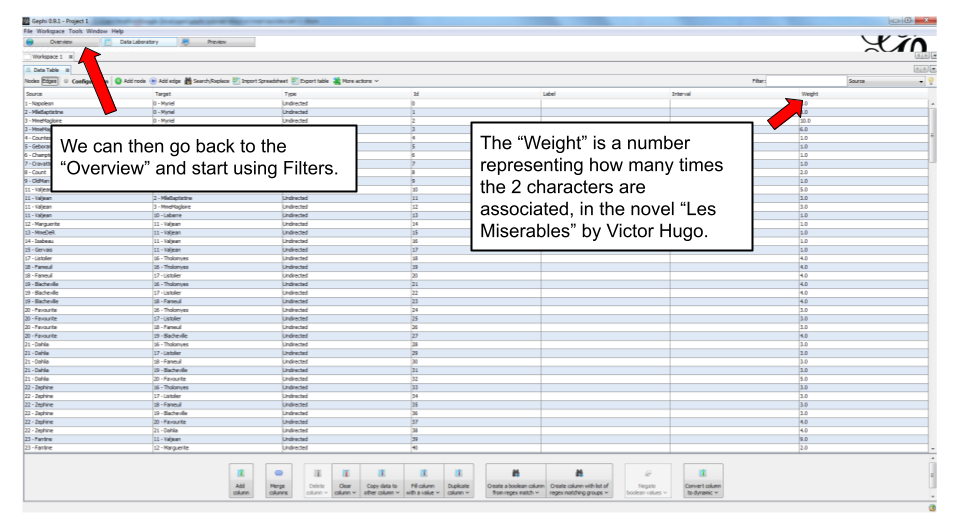This screenshot has height=524, width=953.
Task: Click the lightbulb icon beside the filter dropdown
Action: click(931, 81)
